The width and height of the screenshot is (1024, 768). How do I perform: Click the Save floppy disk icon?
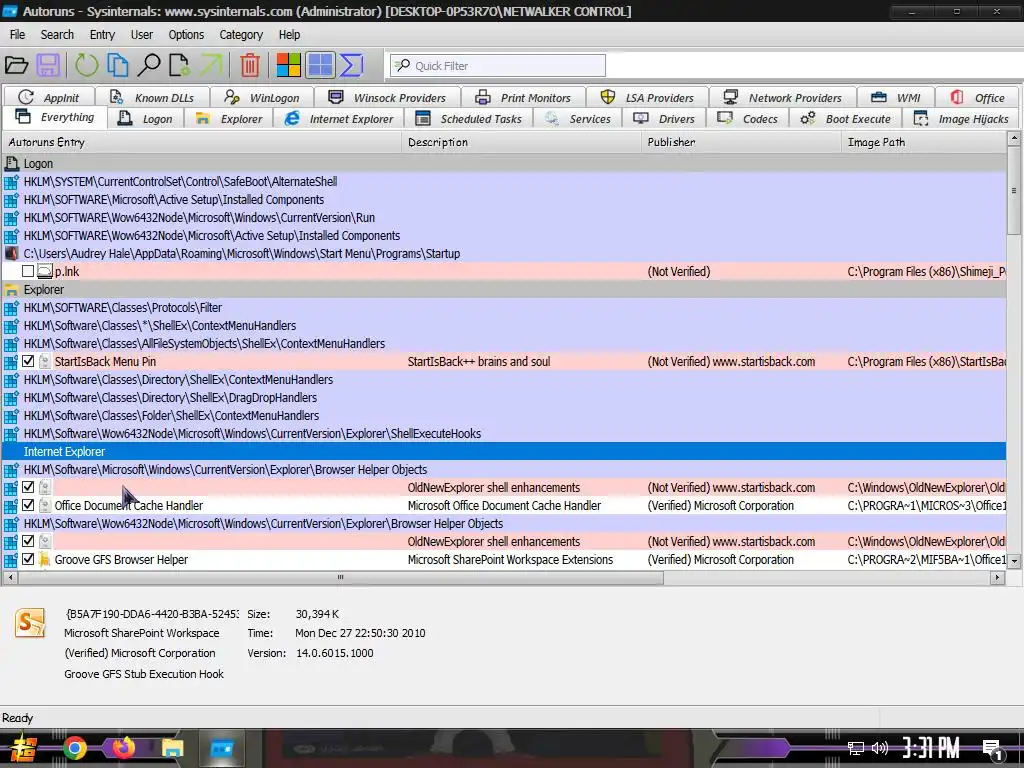click(x=48, y=65)
